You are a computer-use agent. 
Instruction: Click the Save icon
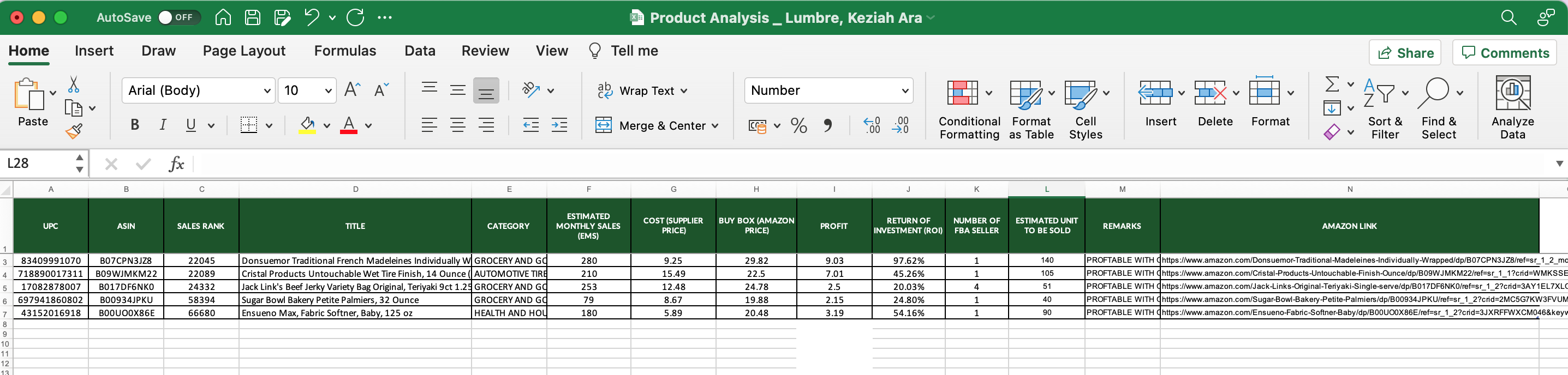(x=253, y=17)
